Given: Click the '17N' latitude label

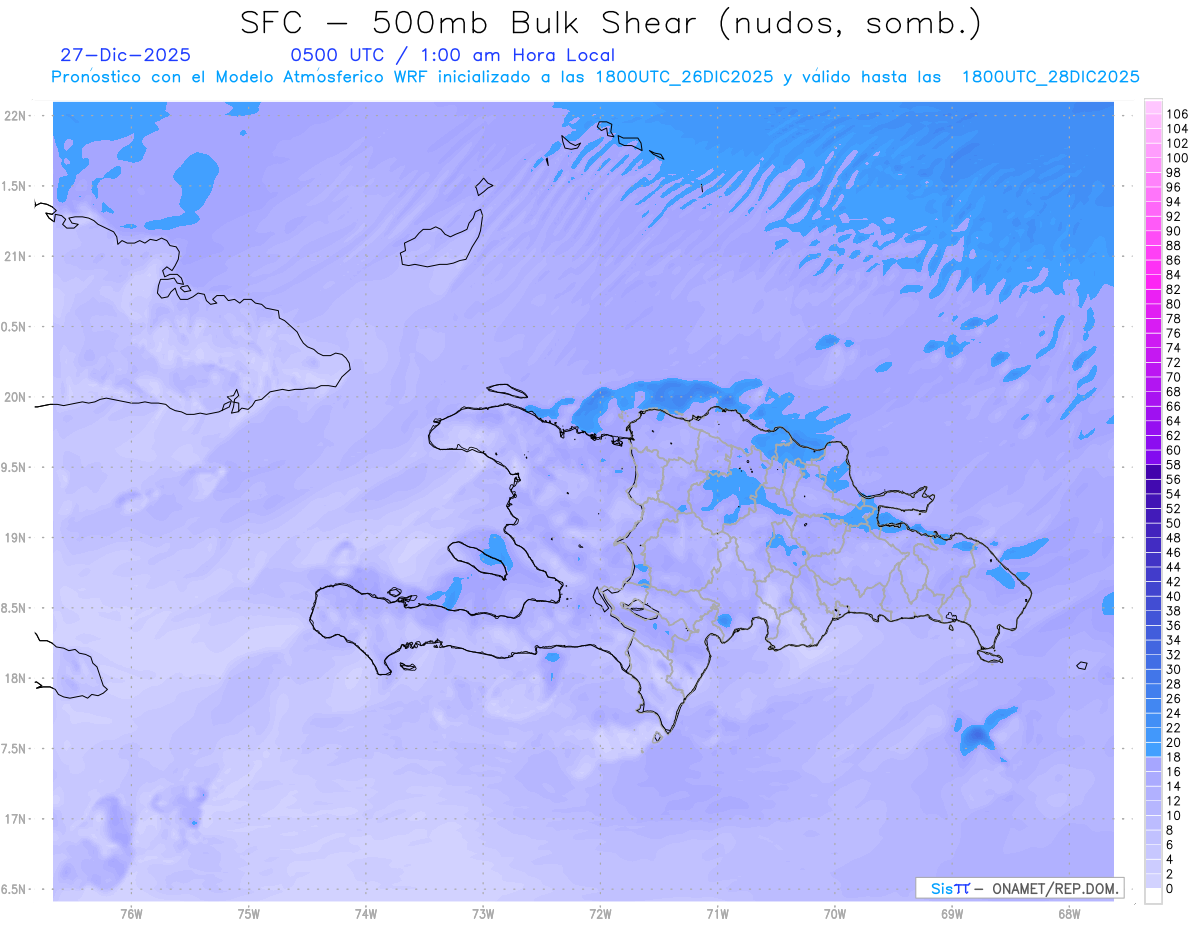Looking at the screenshot, I should point(15,819).
